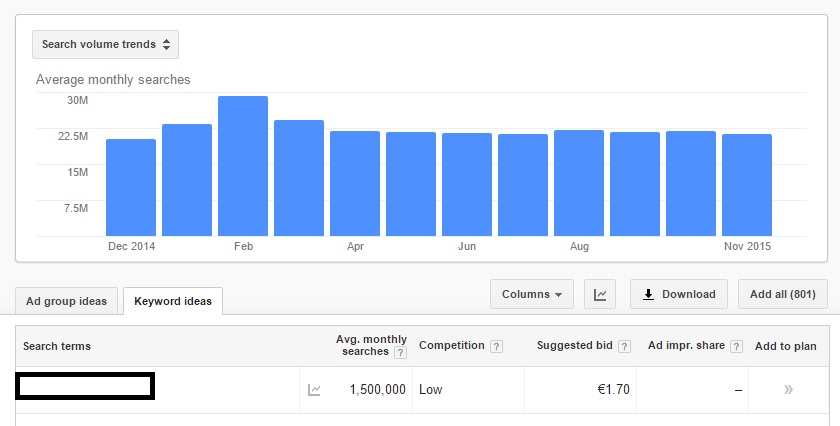
Task: Click the Dec 2014 bar in the chart
Action: tap(131, 188)
